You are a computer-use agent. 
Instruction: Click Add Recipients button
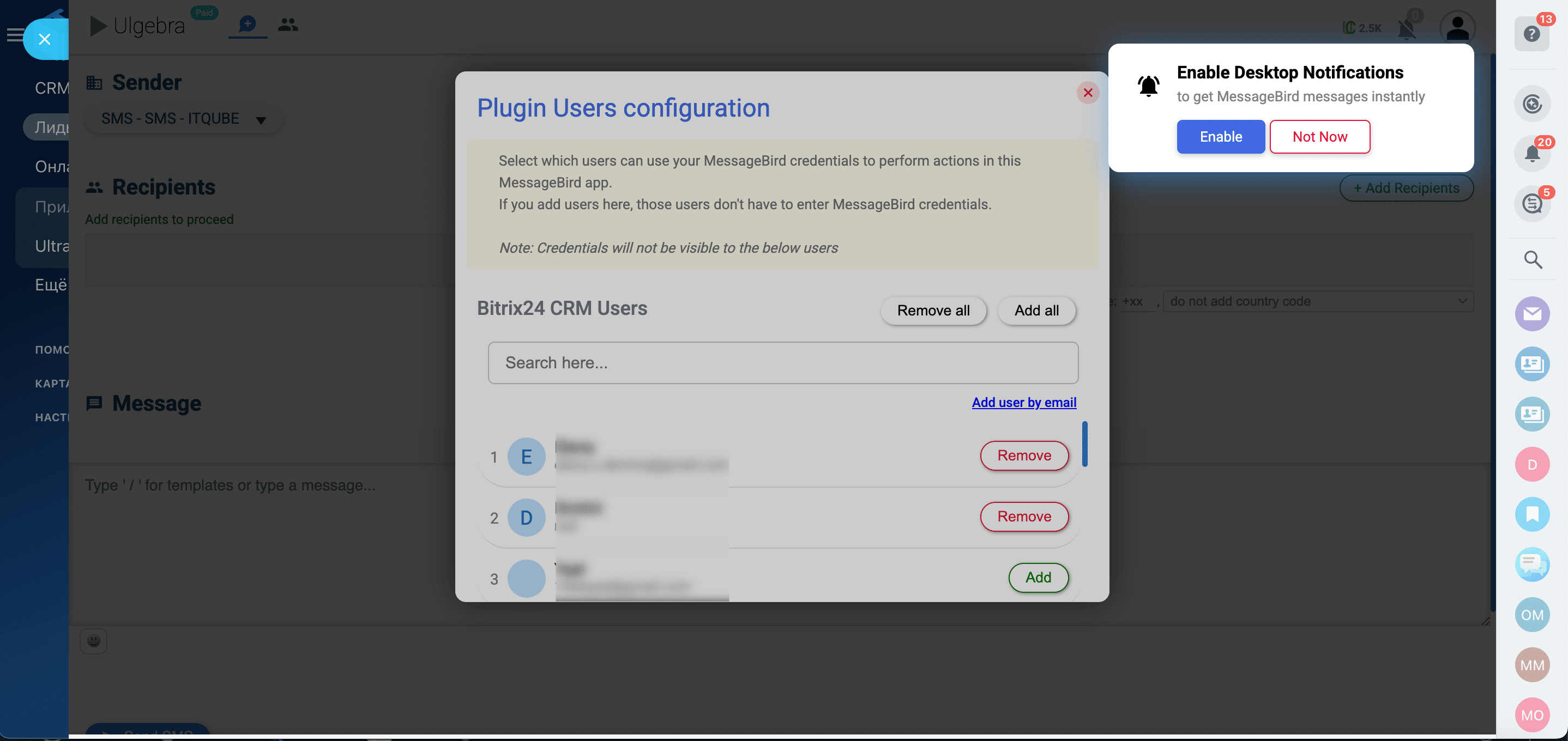pyautogui.click(x=1406, y=188)
